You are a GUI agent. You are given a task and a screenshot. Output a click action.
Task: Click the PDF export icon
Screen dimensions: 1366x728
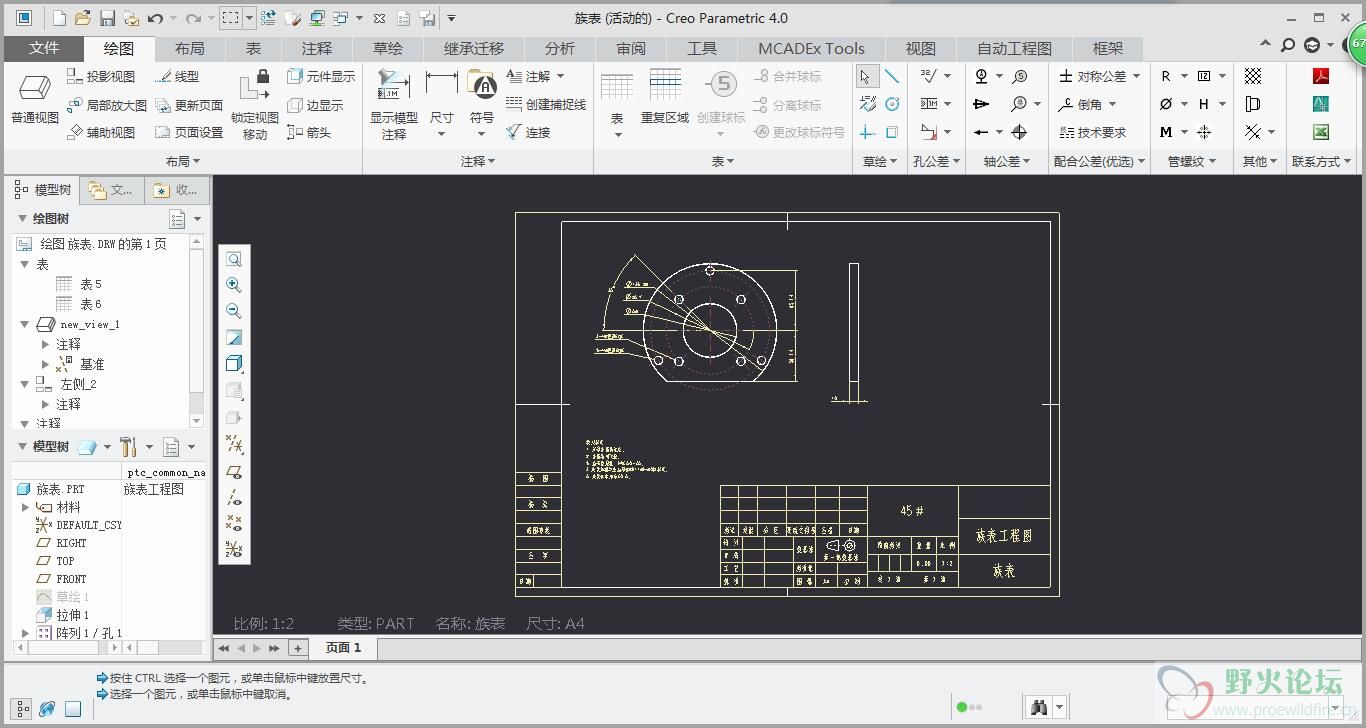[1321, 76]
